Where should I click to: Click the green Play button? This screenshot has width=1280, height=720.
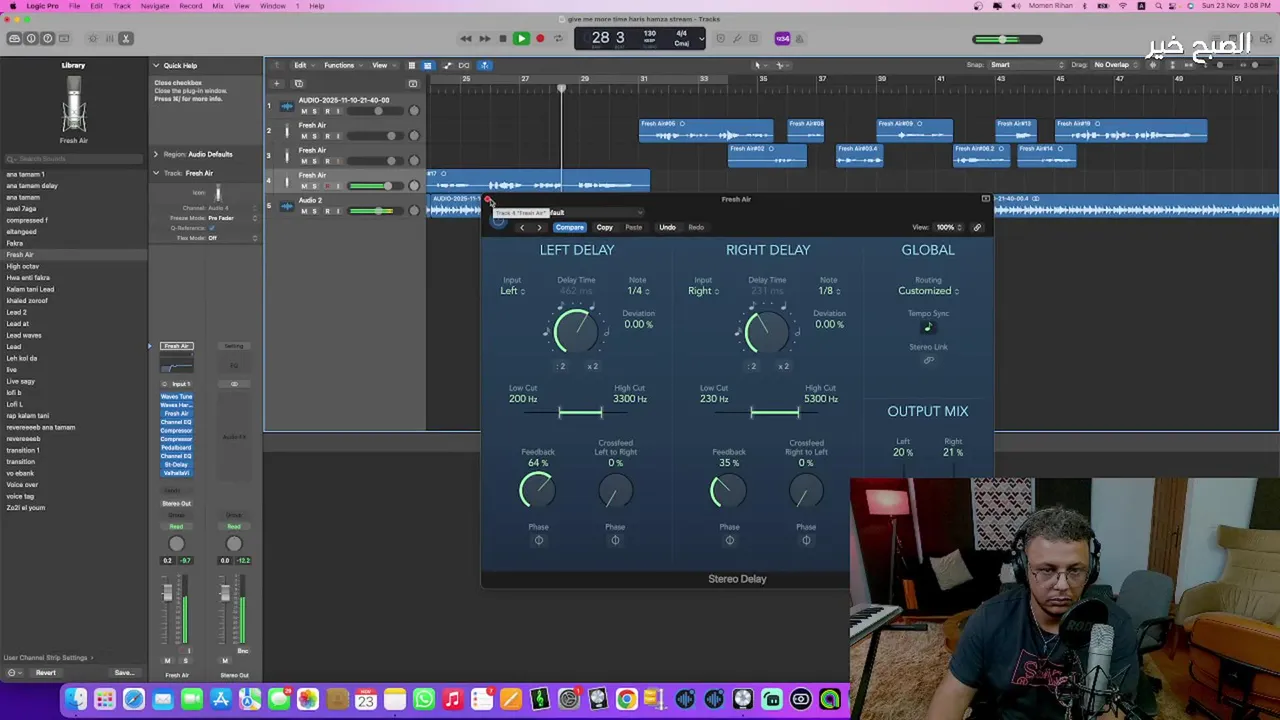point(521,38)
